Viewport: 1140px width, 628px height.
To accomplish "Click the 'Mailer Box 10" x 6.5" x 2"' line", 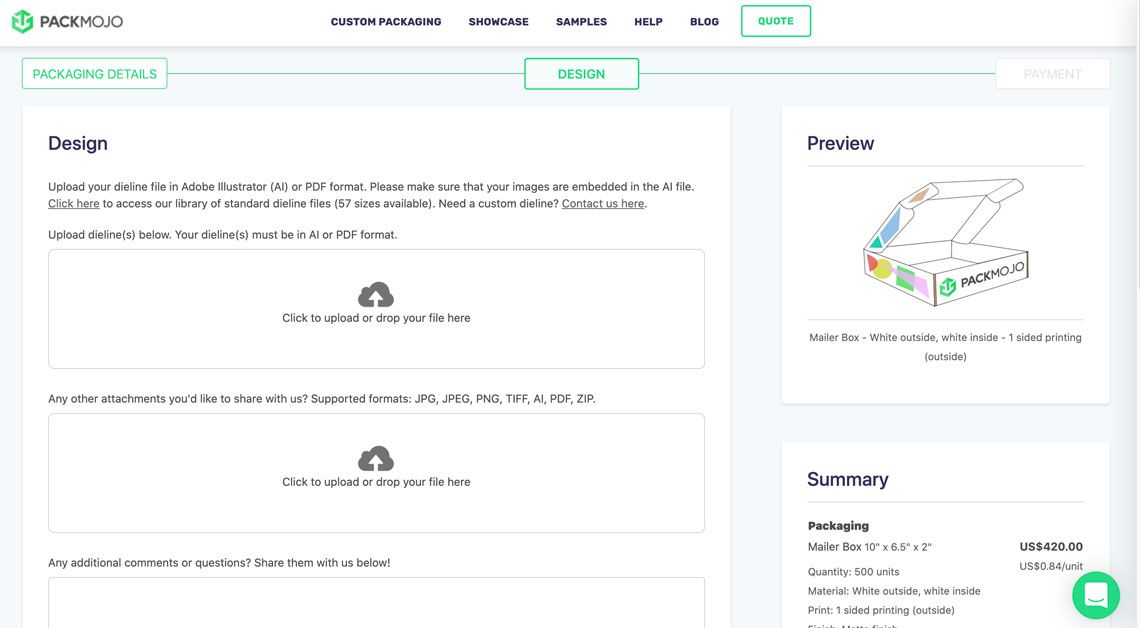I will 870,547.
